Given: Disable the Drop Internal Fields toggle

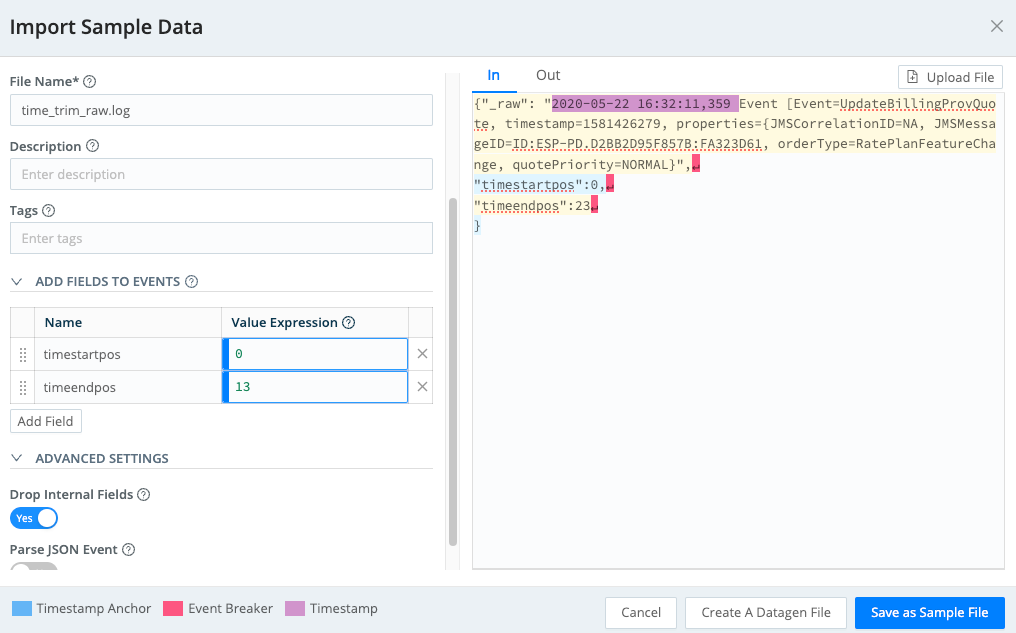Looking at the screenshot, I should (33, 518).
